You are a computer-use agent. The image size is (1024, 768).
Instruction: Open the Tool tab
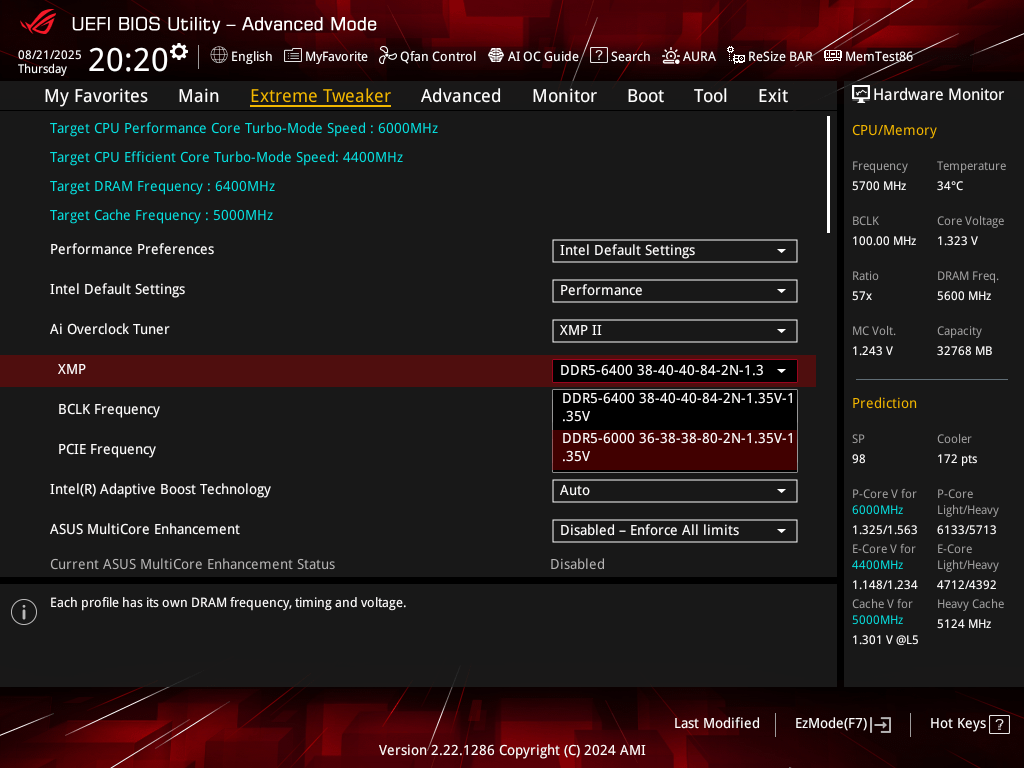pyautogui.click(x=711, y=96)
